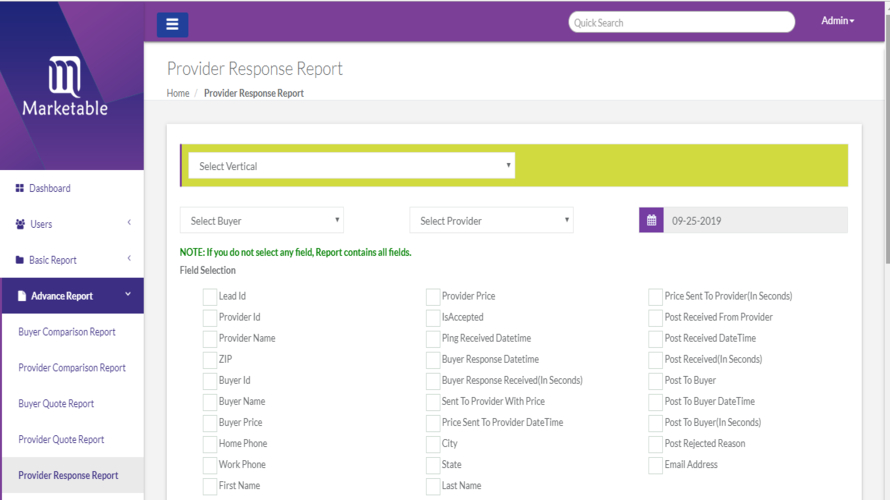The width and height of the screenshot is (890, 500).
Task: Check the Ping Received Datetime checkbox
Action: point(433,338)
